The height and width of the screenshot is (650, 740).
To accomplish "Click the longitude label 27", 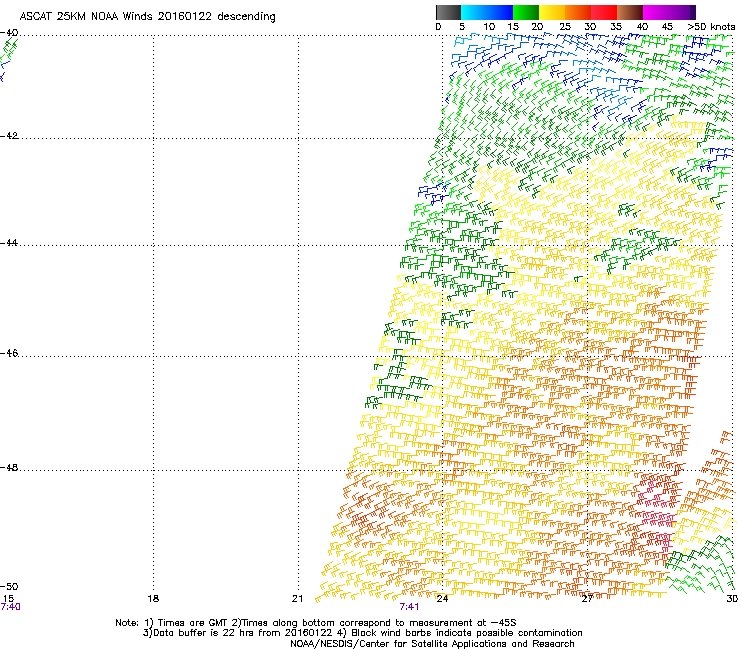I will 587,598.
